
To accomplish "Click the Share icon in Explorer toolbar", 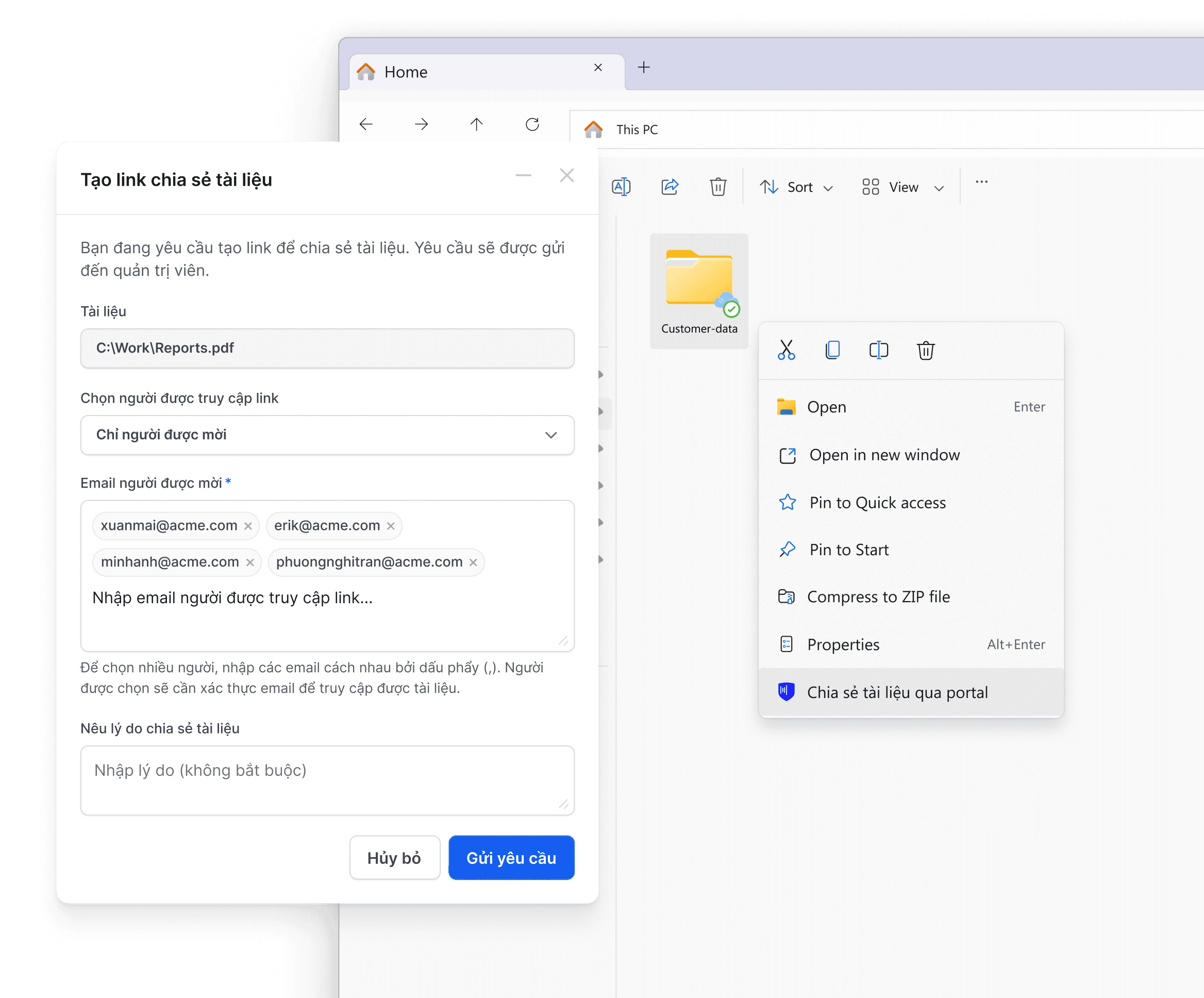I will [x=670, y=187].
